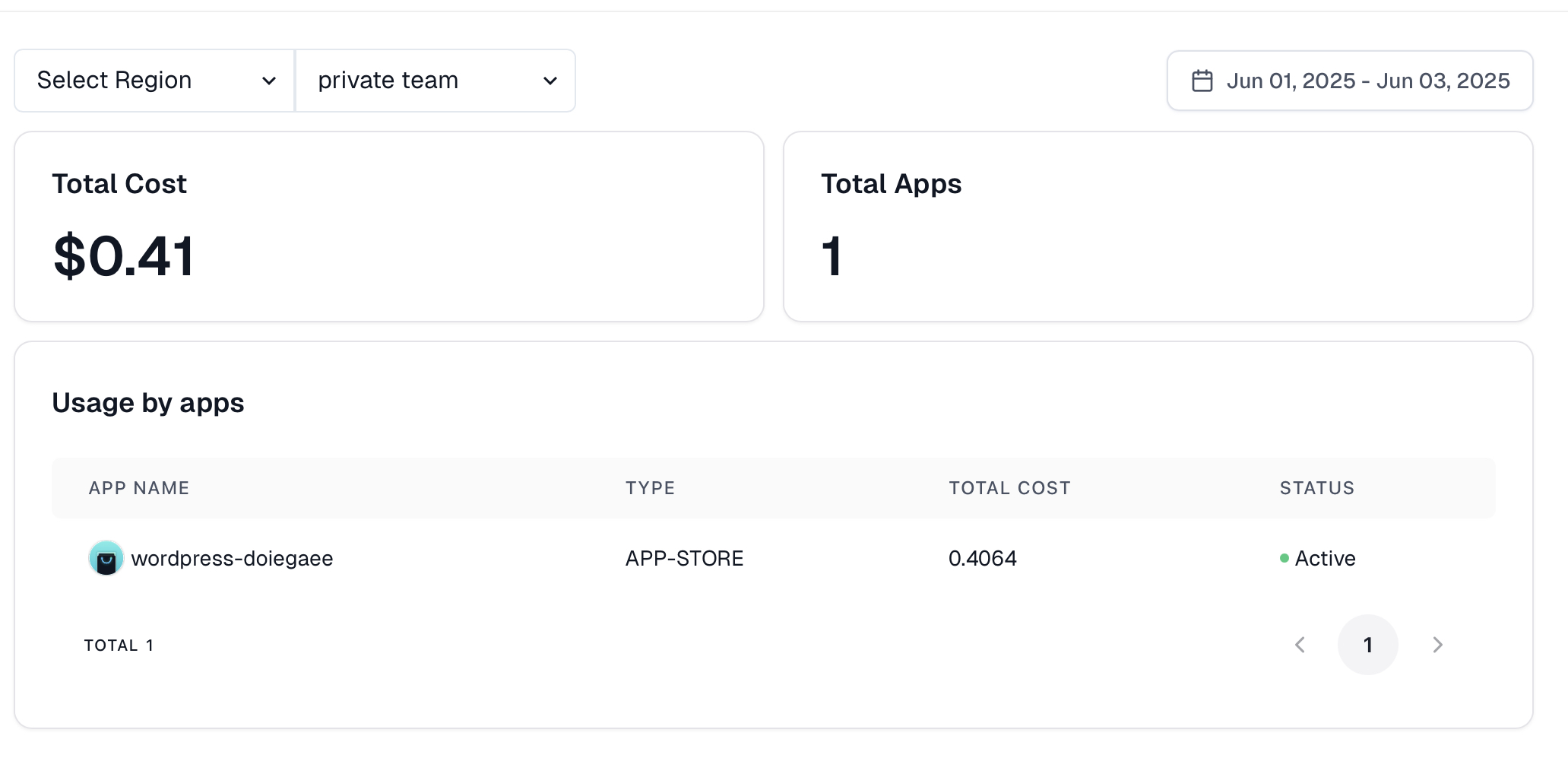Click the green Active status dot
Viewport: 1568px width, 777px height.
(x=1284, y=559)
